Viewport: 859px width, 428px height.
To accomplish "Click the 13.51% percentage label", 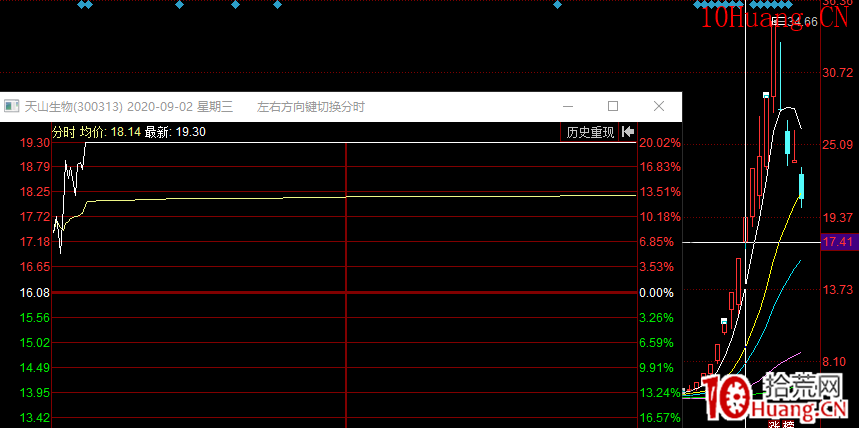I will (x=660, y=192).
